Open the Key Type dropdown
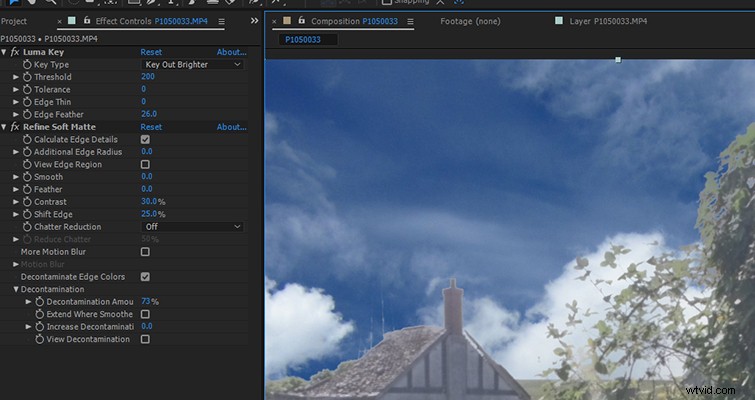The width and height of the screenshot is (755, 400). tap(192, 65)
